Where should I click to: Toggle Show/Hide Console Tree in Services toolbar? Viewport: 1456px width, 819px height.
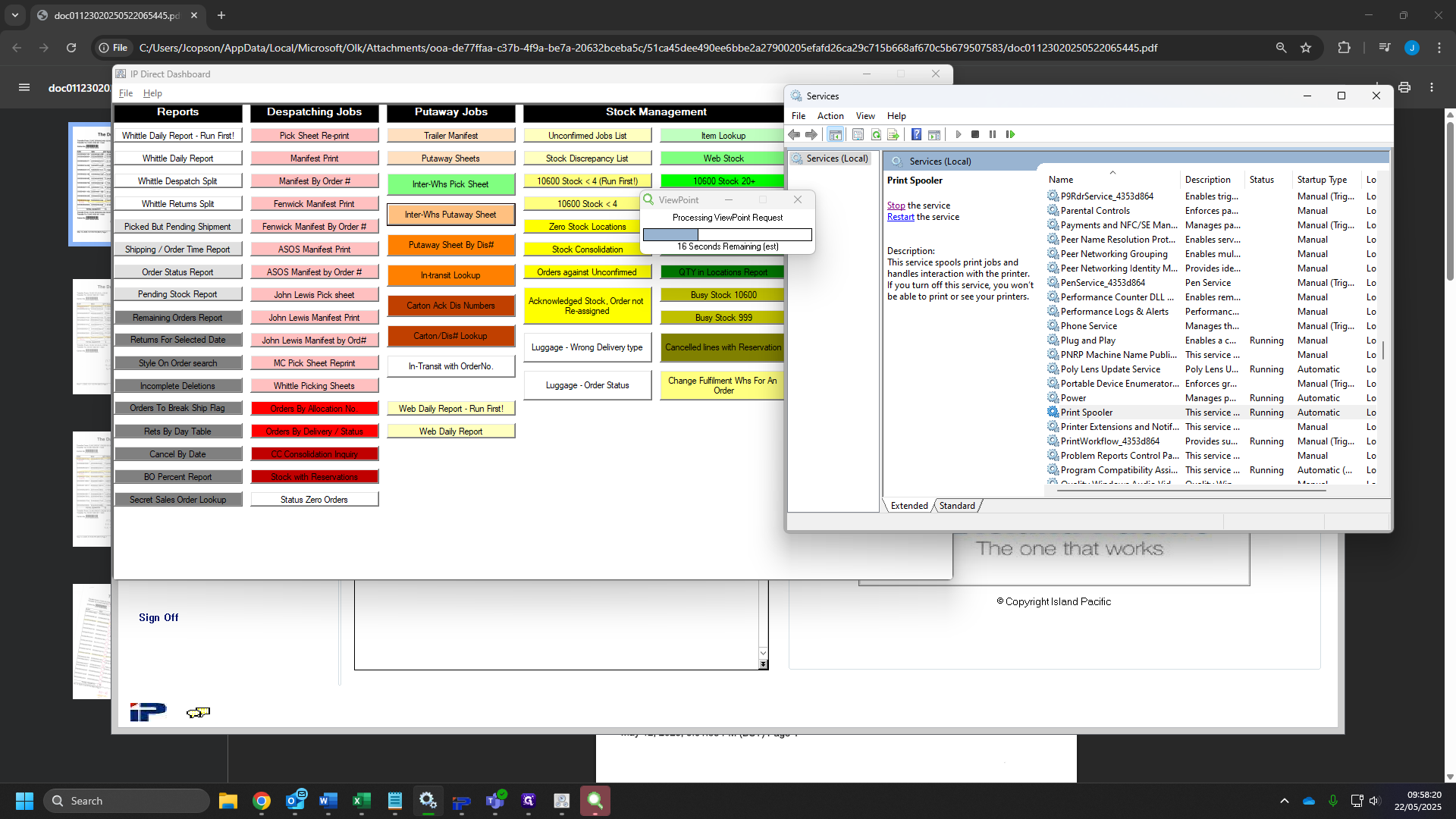coord(835,134)
